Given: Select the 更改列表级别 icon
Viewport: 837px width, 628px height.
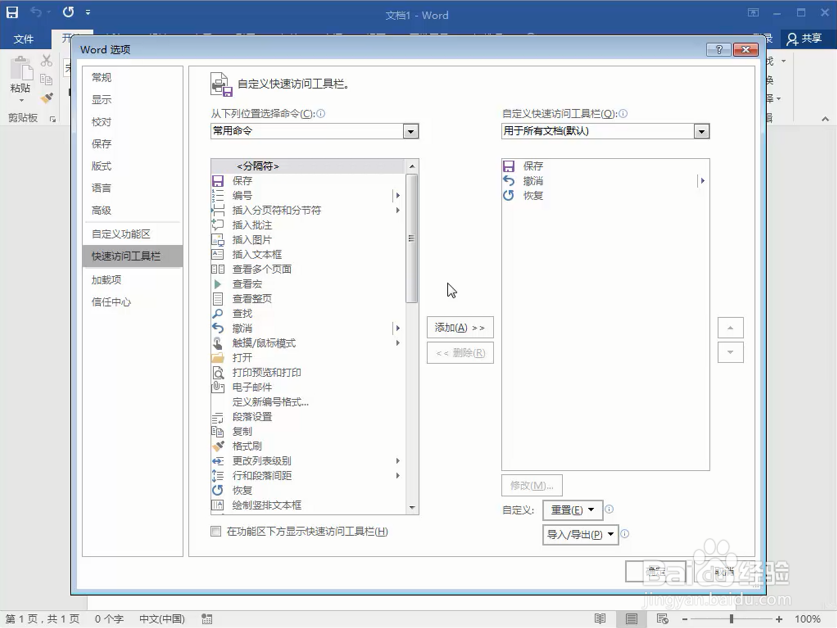Looking at the screenshot, I should click(x=218, y=461).
